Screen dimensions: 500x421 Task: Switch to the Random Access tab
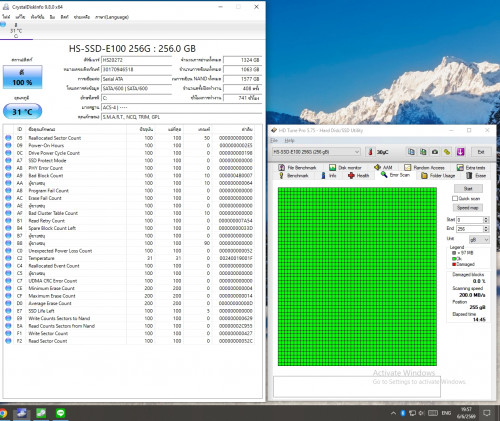click(424, 167)
